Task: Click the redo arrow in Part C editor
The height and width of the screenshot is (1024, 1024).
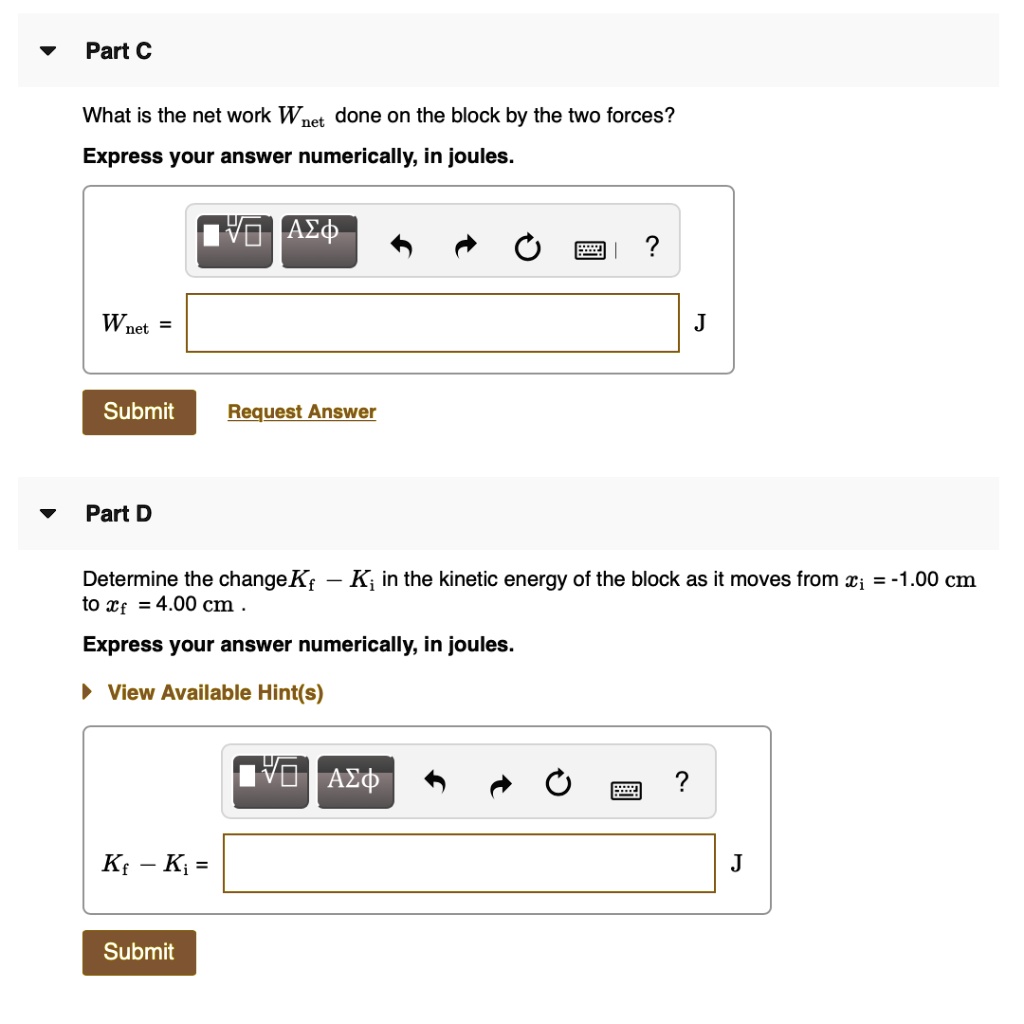Action: 463,245
